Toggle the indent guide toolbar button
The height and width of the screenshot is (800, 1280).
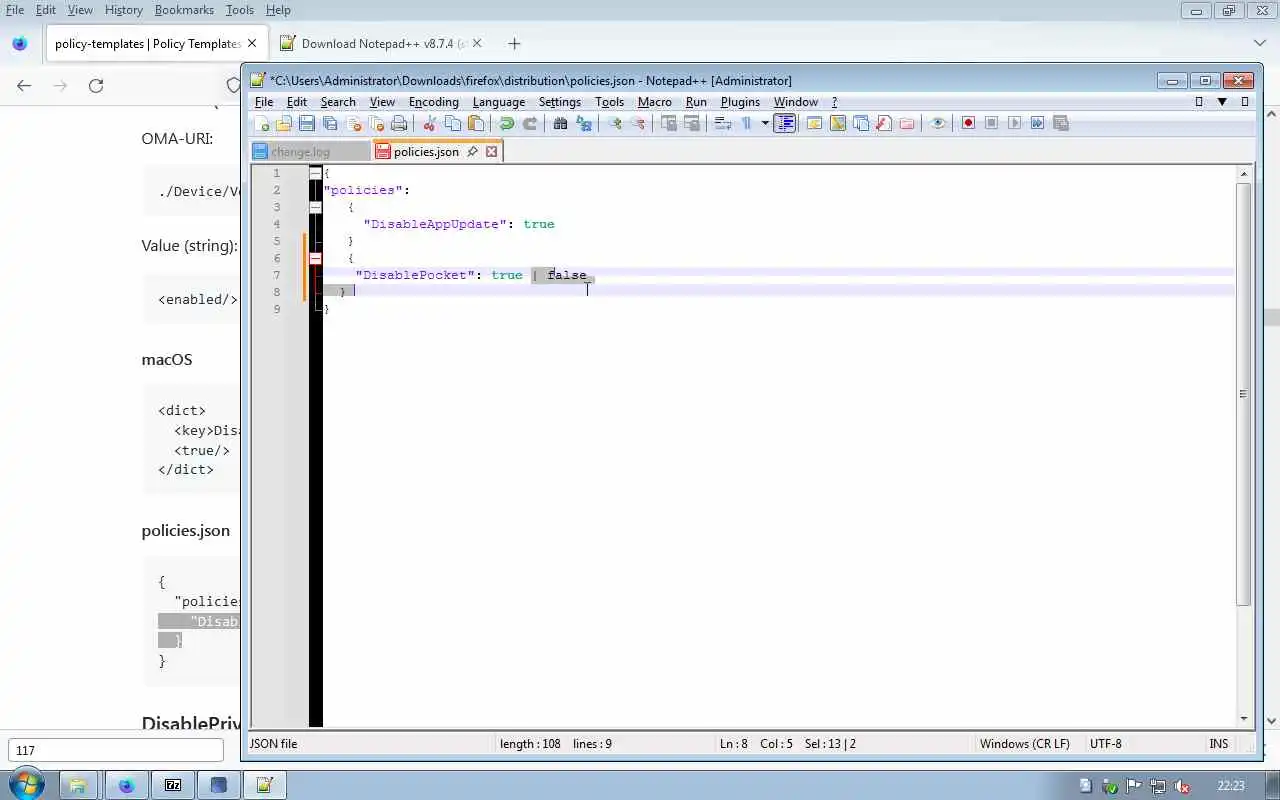[x=784, y=123]
